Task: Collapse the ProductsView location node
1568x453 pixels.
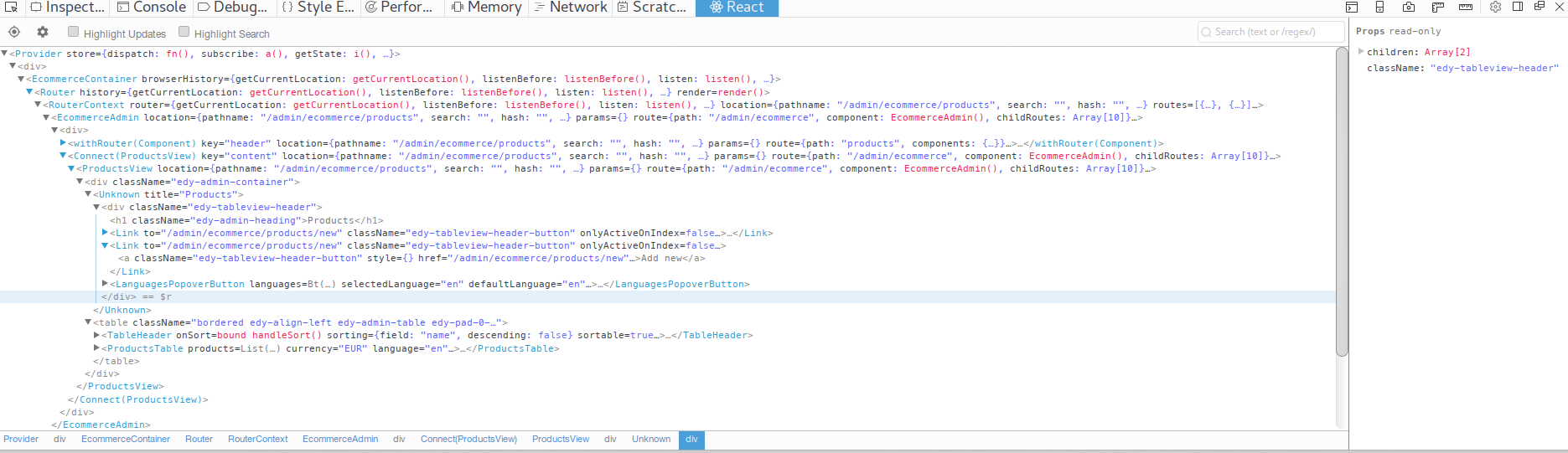Action: tap(71, 168)
